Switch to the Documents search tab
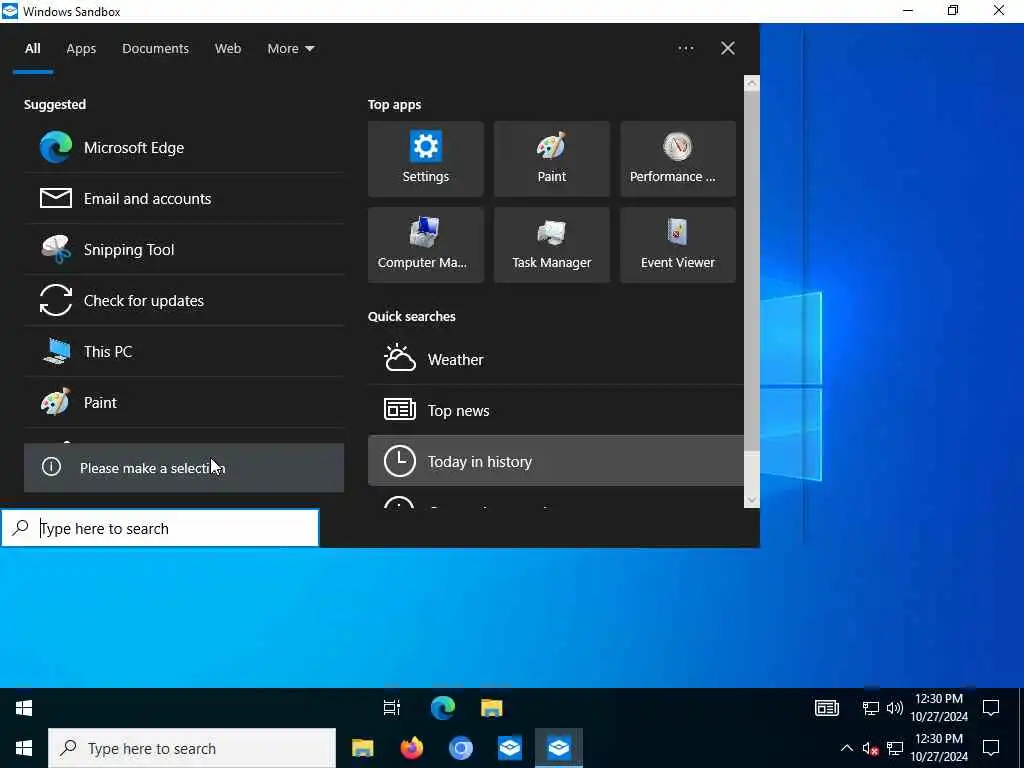 point(155,48)
